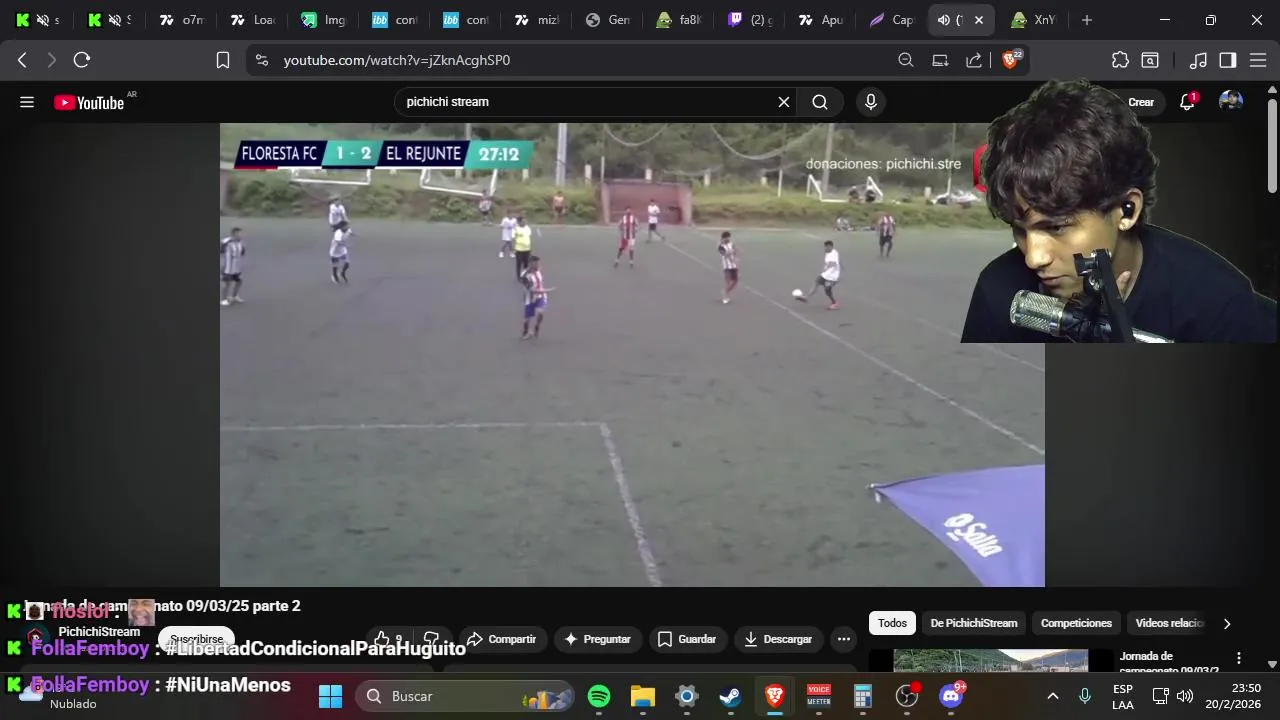Select the Videos relacionados filter chip
This screenshot has width=1280, height=720.
coord(1169,623)
